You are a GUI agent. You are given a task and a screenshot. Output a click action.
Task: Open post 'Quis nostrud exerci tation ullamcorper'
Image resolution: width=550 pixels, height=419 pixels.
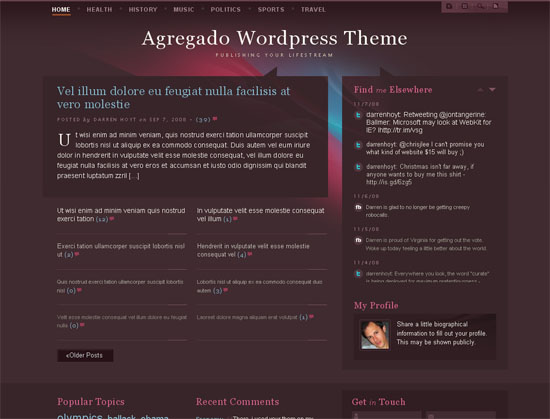120,286
